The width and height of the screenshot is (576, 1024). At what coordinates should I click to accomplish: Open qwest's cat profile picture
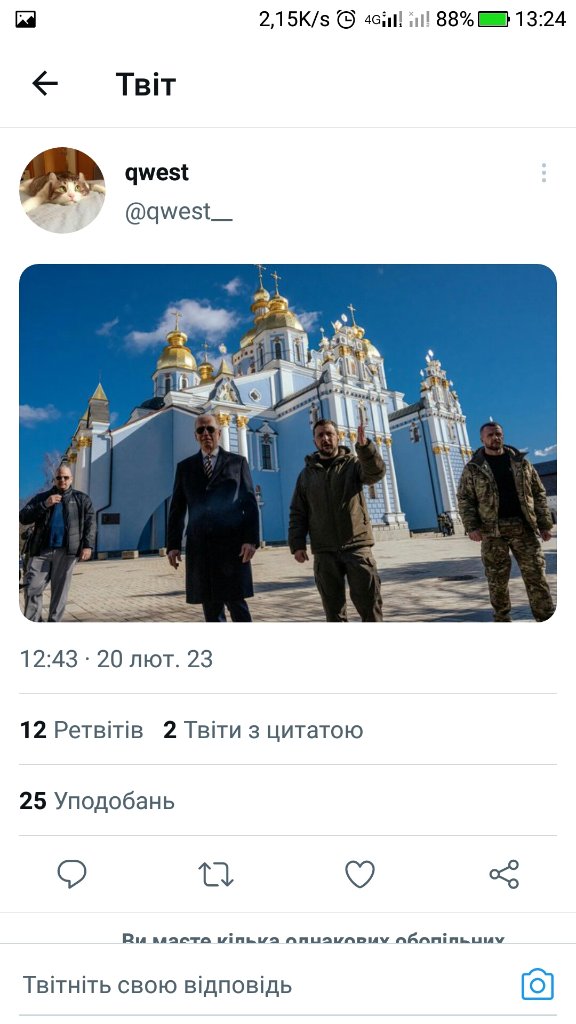62,190
